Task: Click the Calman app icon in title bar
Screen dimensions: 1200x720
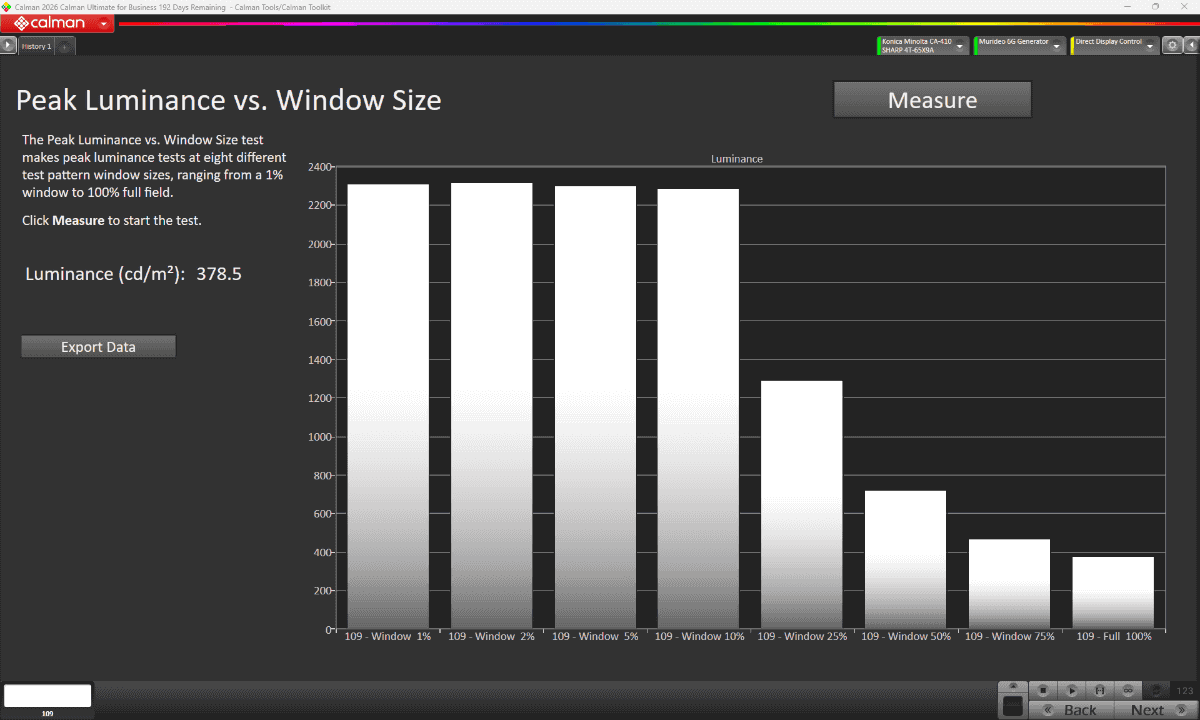Action: pos(7,6)
